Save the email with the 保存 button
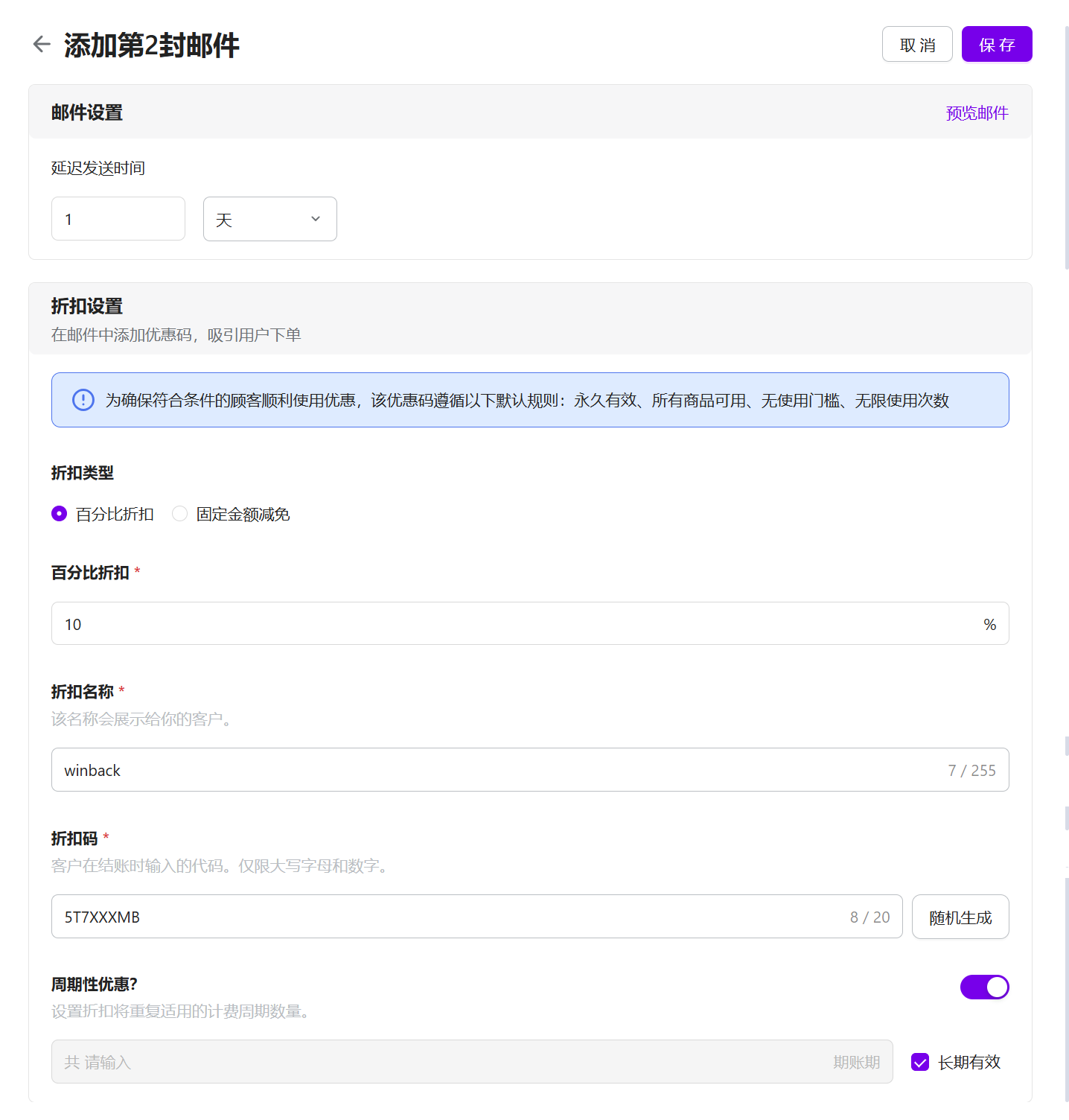 click(x=996, y=45)
